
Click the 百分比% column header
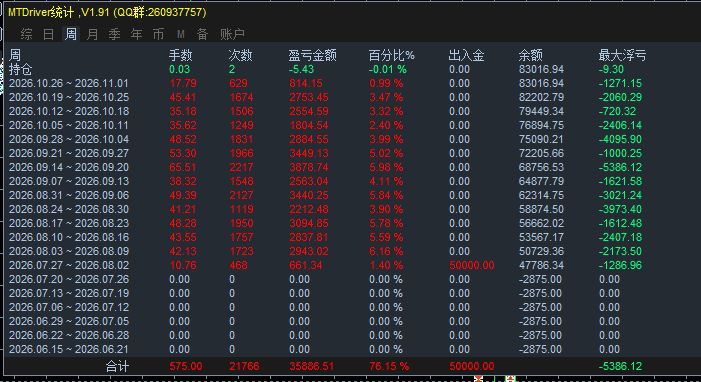click(x=392, y=55)
